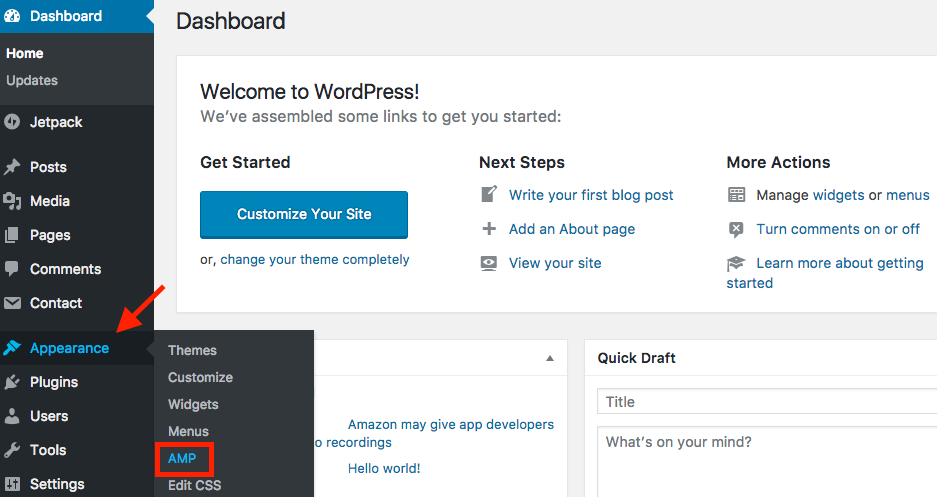Open the Users menu label
Image resolution: width=937 pixels, height=497 pixels.
(x=49, y=416)
